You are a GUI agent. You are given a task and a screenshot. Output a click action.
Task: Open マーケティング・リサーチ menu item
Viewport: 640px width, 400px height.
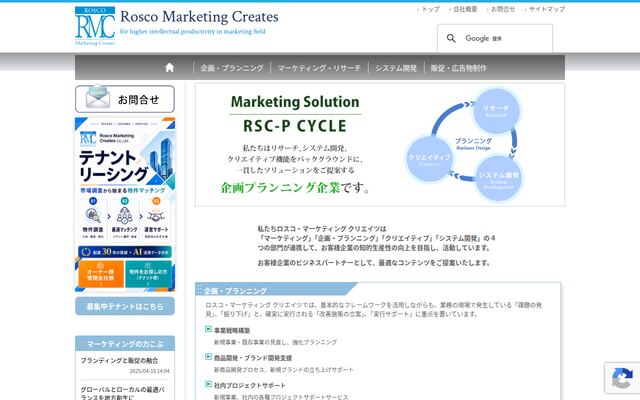pos(319,68)
